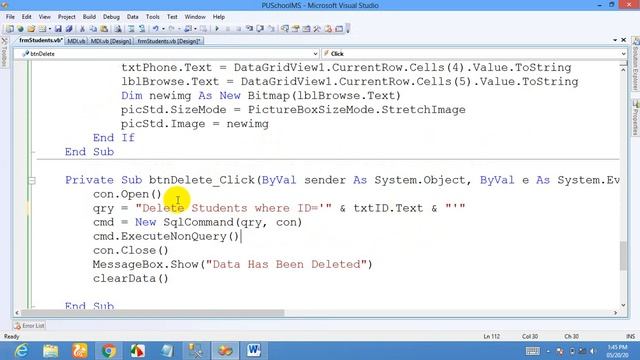640x360 pixels.
Task: Open the Build menu
Action: pos(89,17)
